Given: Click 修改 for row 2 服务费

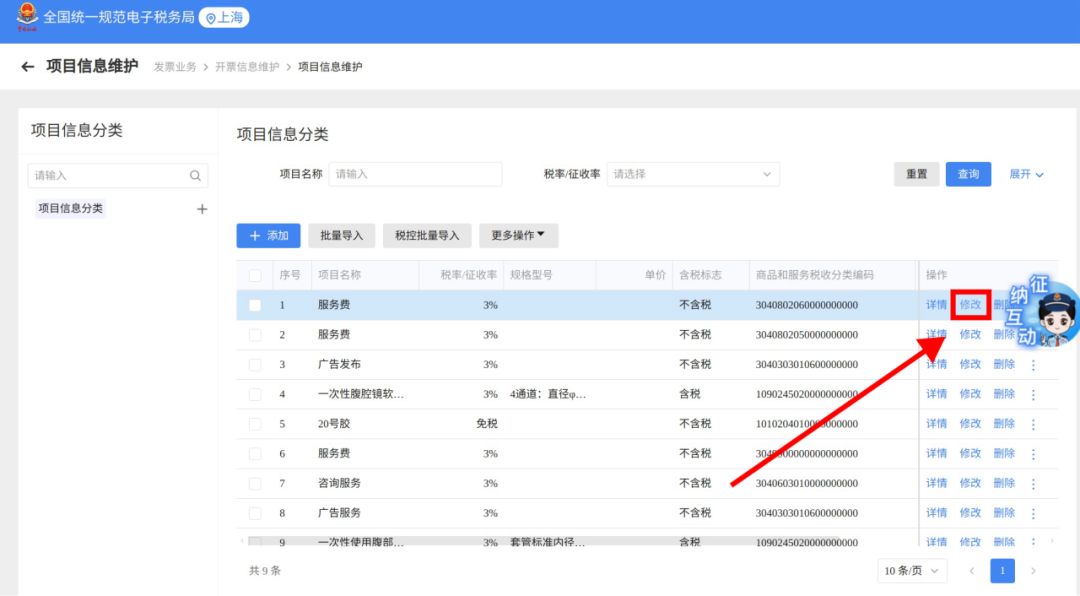Looking at the screenshot, I should (x=970, y=335).
